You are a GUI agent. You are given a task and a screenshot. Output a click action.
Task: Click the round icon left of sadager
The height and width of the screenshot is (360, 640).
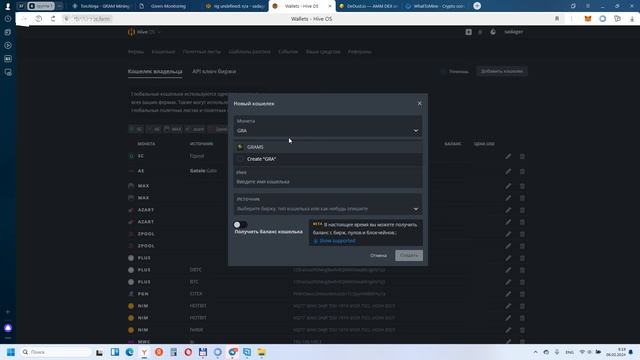point(493,32)
